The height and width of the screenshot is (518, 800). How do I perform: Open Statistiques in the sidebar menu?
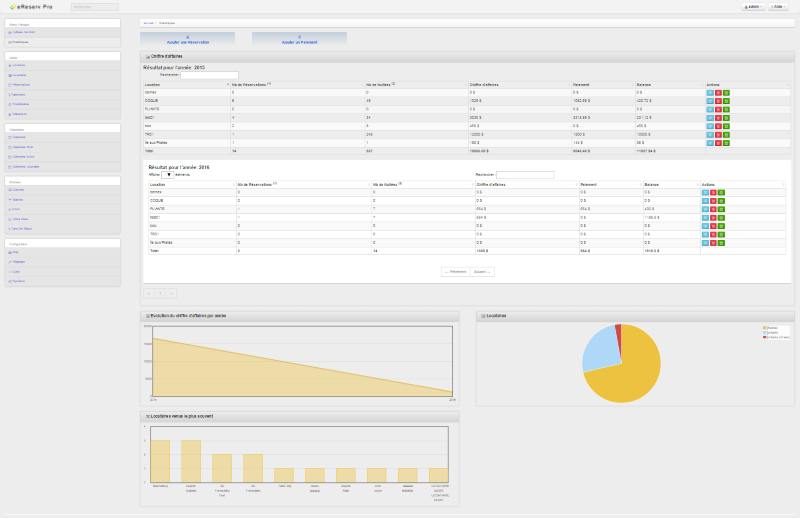pyautogui.click(x=21, y=42)
